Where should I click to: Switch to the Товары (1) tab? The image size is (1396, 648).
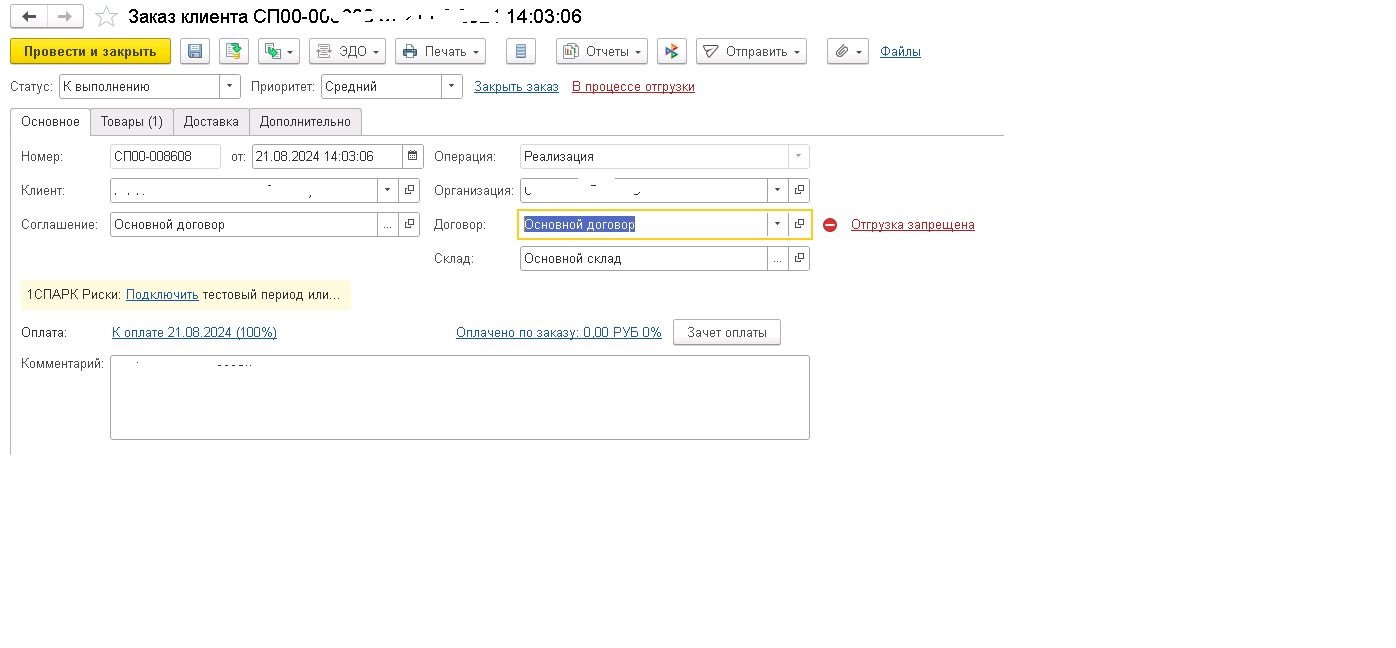131,122
